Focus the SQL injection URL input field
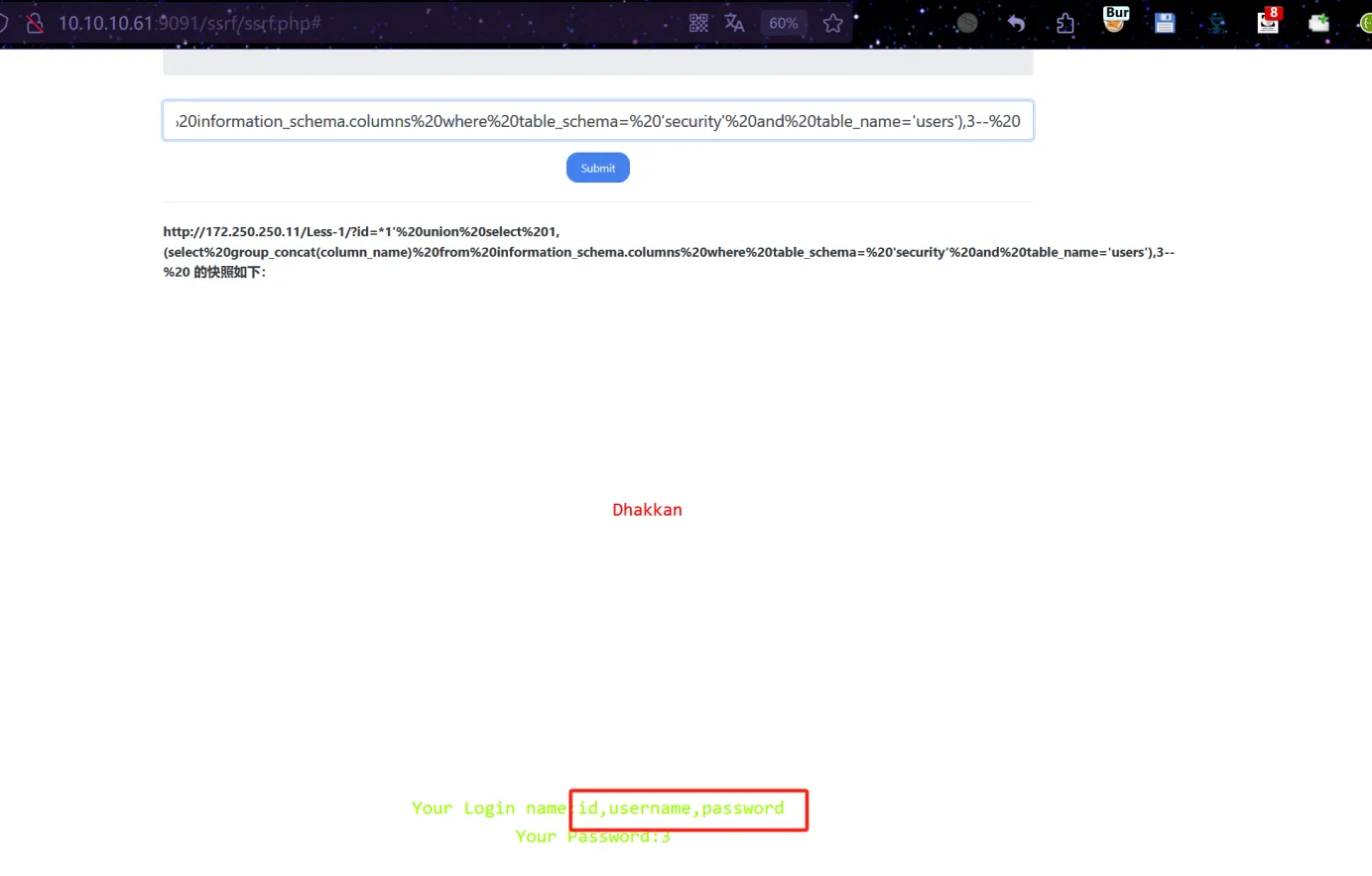The width and height of the screenshot is (1372, 876). 598,121
